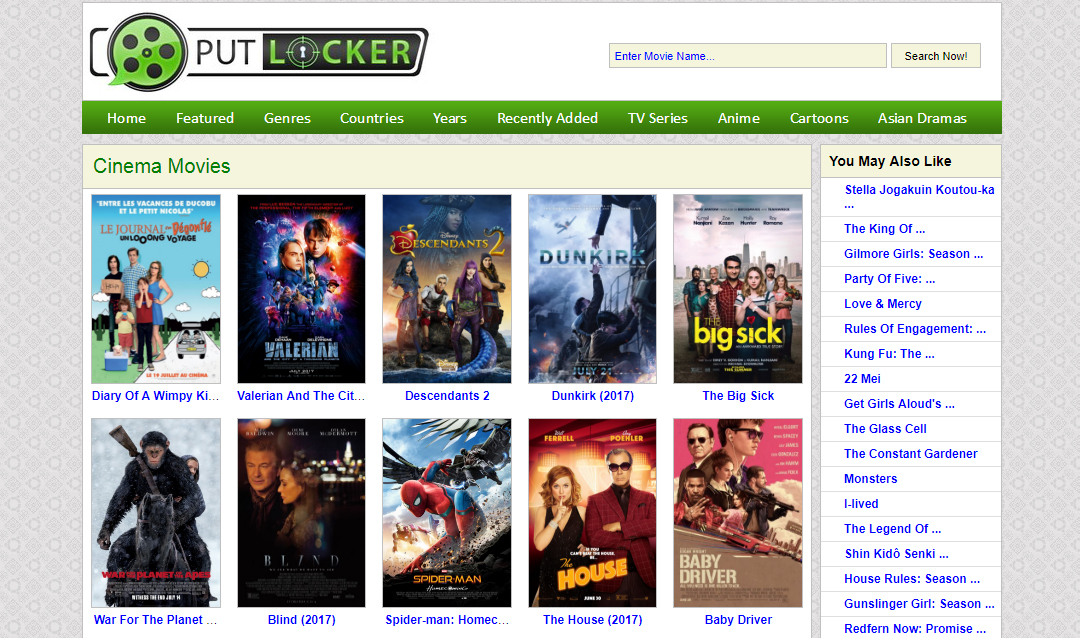The image size is (1080, 638).
Task: Go to the Cartoons section
Action: [x=818, y=117]
